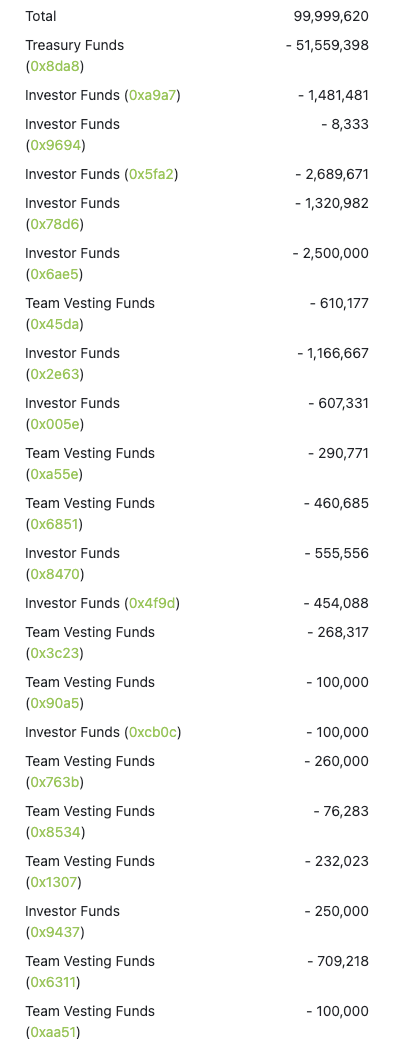This screenshot has width=393, height=1039.
Task: Open the 0x763b Team Vesting address
Action: tap(55, 783)
